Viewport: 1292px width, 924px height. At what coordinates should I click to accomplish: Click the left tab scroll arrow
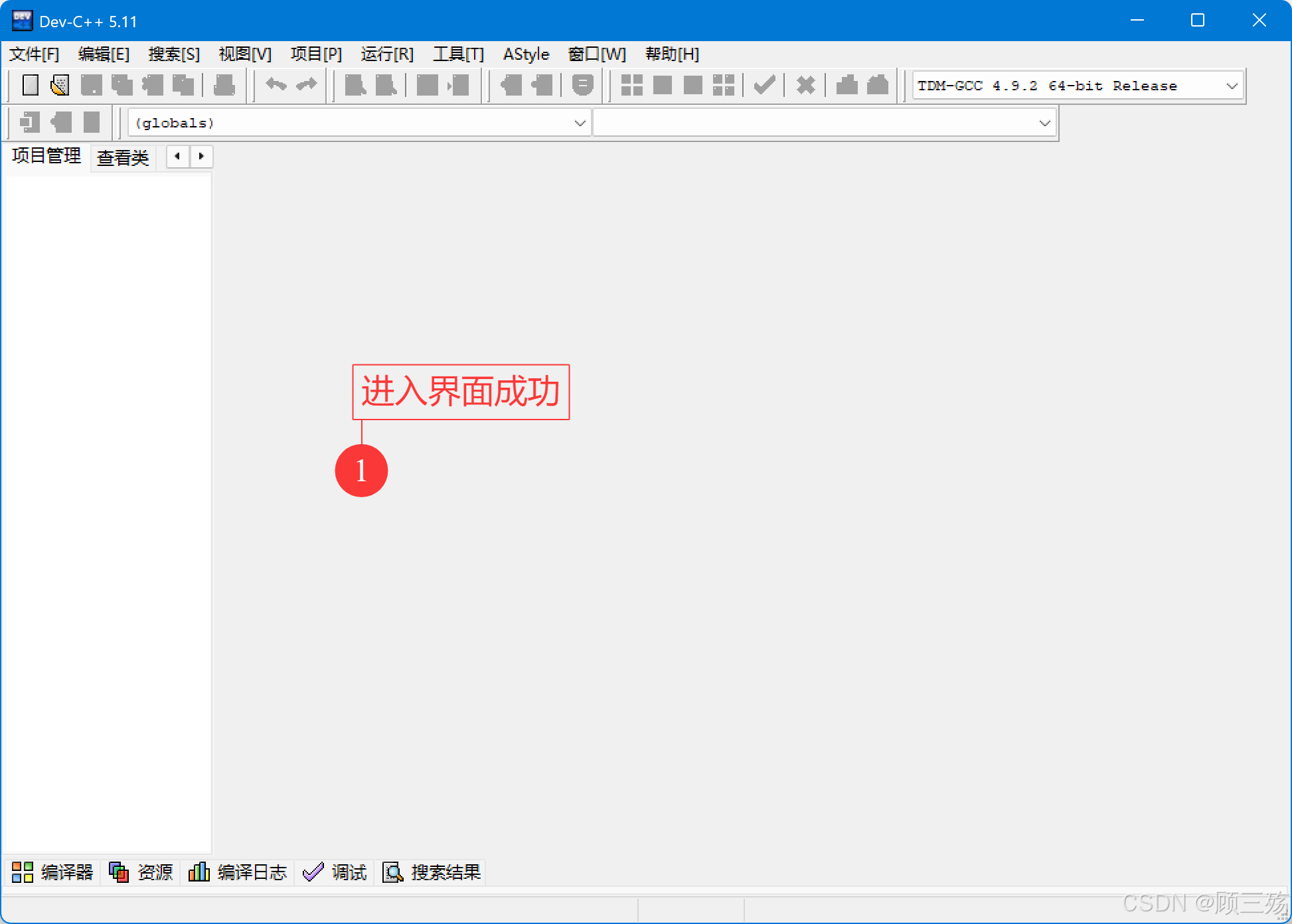(x=177, y=156)
